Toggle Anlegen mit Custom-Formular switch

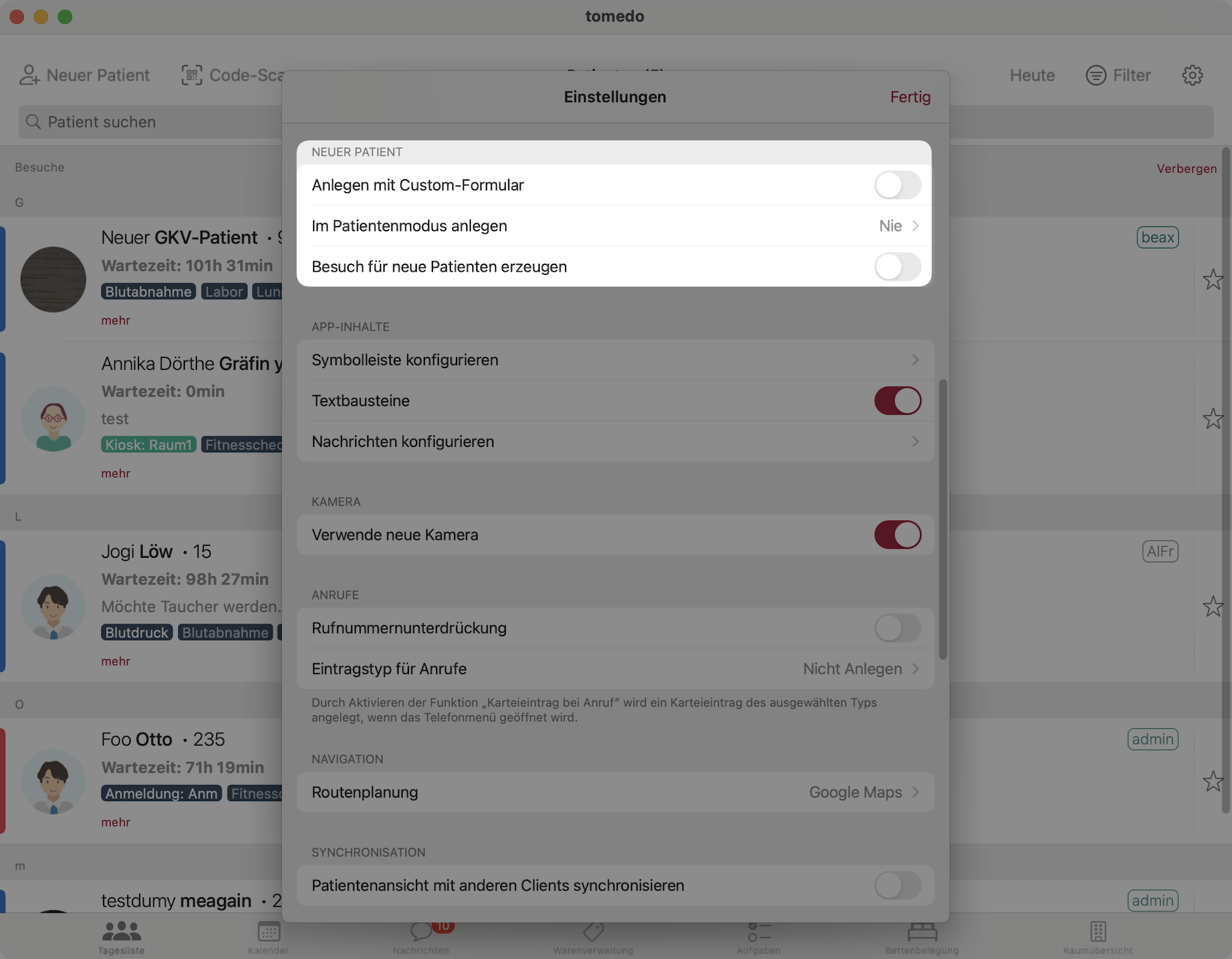click(x=897, y=185)
